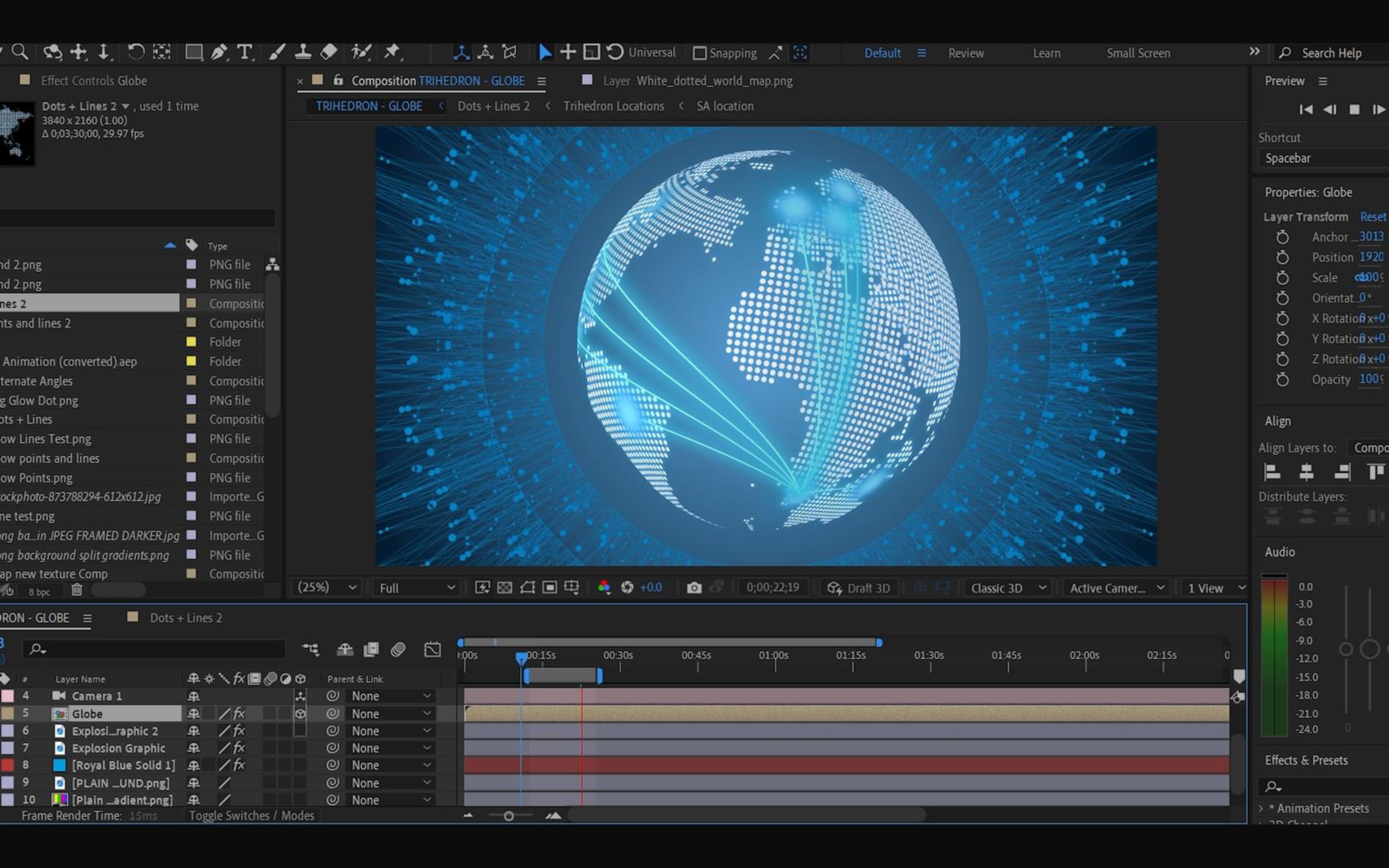This screenshot has height=868, width=1389.
Task: Toggle Draft 3D mode
Action: (x=858, y=588)
